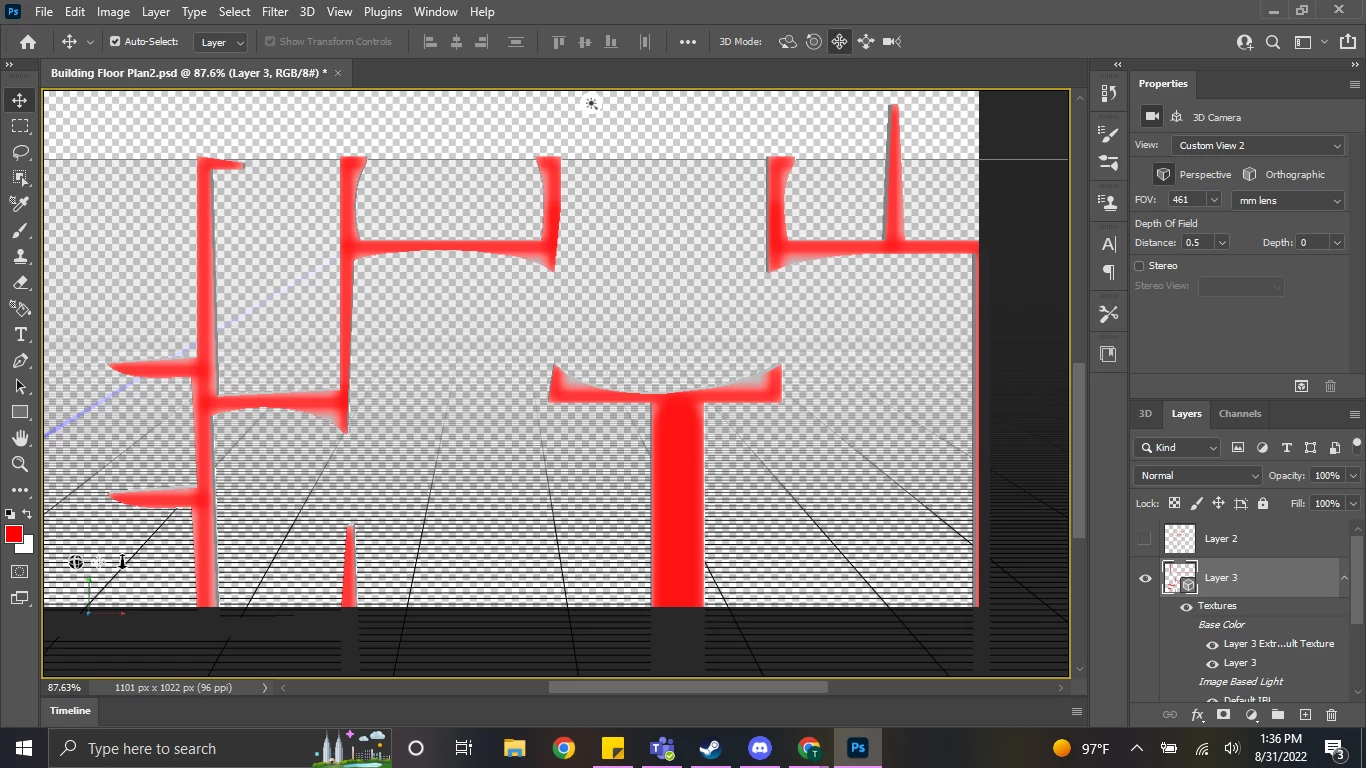Viewport: 1366px width, 768px height.
Task: Create a new layer
Action: (1305, 715)
